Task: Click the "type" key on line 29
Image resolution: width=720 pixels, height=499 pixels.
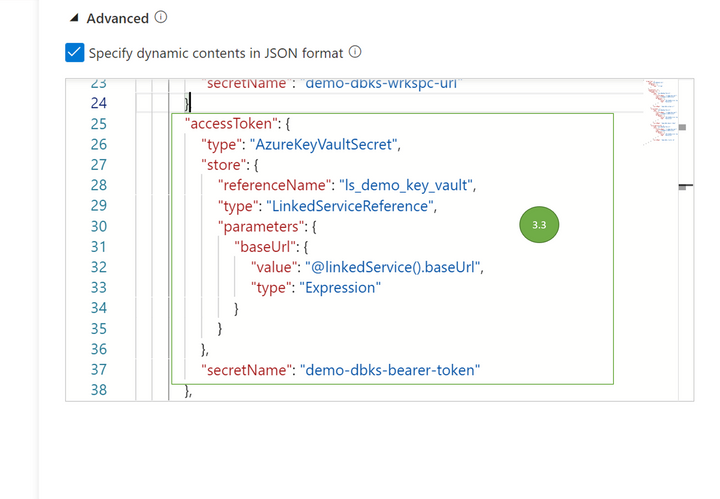Action: point(238,206)
